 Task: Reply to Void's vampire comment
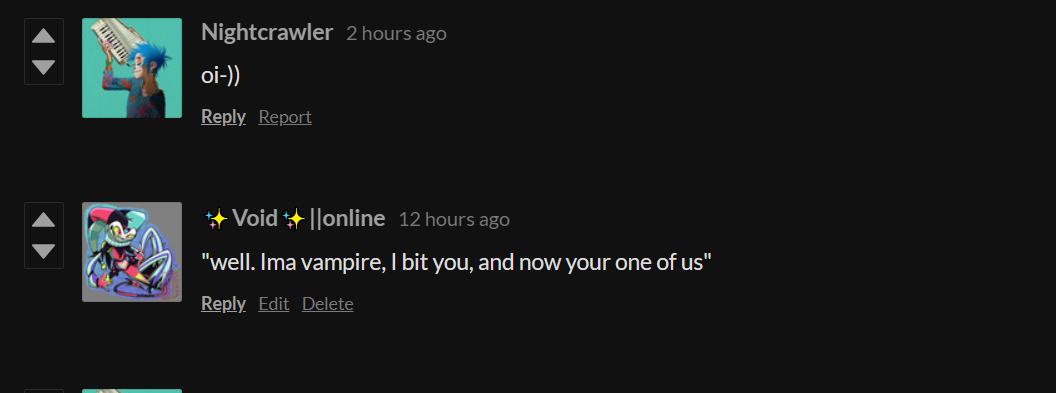click(x=223, y=303)
